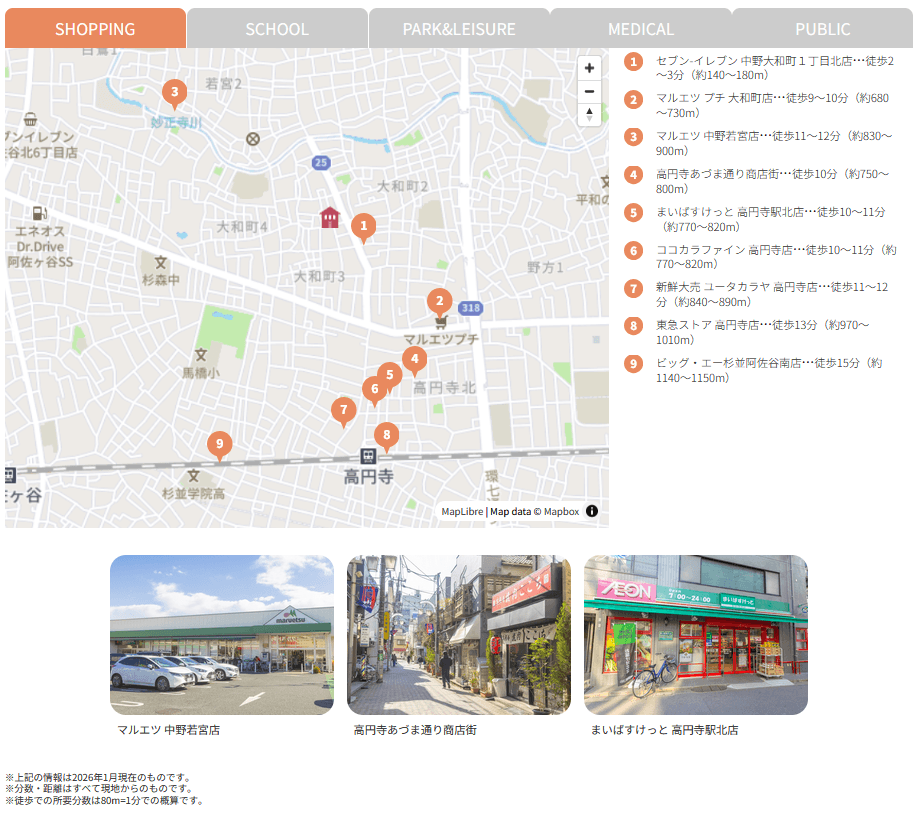
Task: Click the 野方1 map label
Action: point(545,268)
